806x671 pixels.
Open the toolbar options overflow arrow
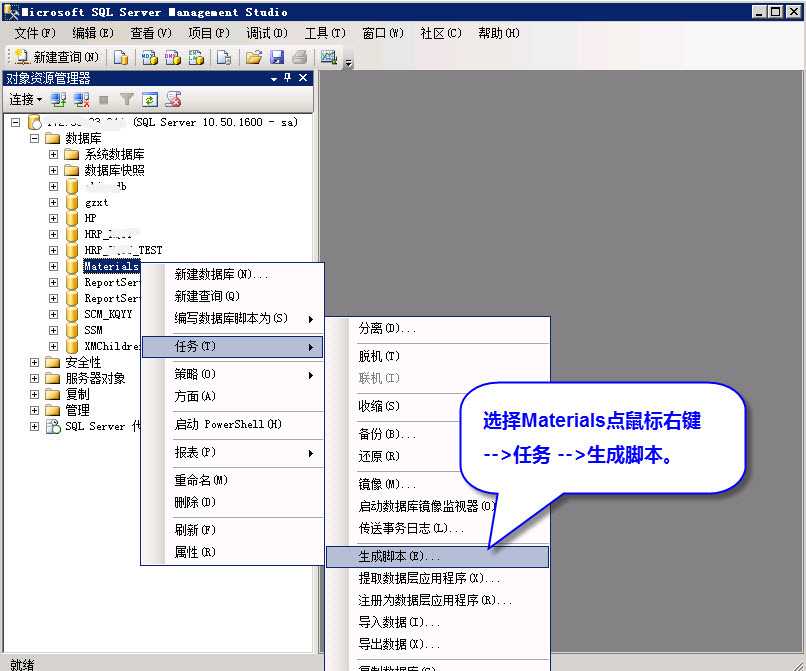349,63
